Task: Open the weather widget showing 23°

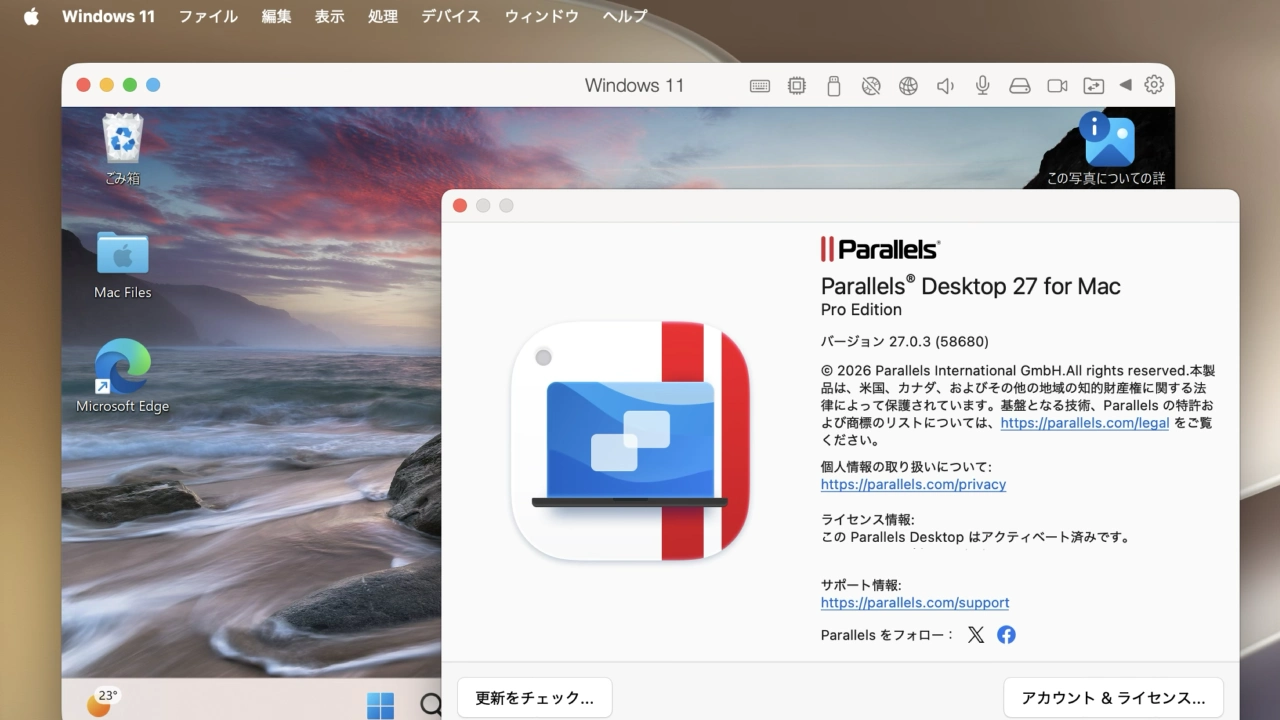Action: pyautogui.click(x=101, y=702)
